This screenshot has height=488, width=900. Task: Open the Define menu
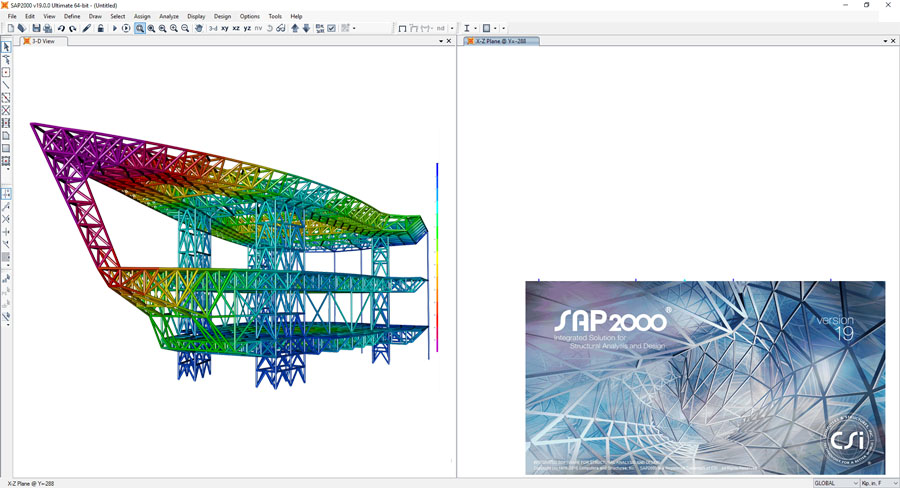point(72,16)
